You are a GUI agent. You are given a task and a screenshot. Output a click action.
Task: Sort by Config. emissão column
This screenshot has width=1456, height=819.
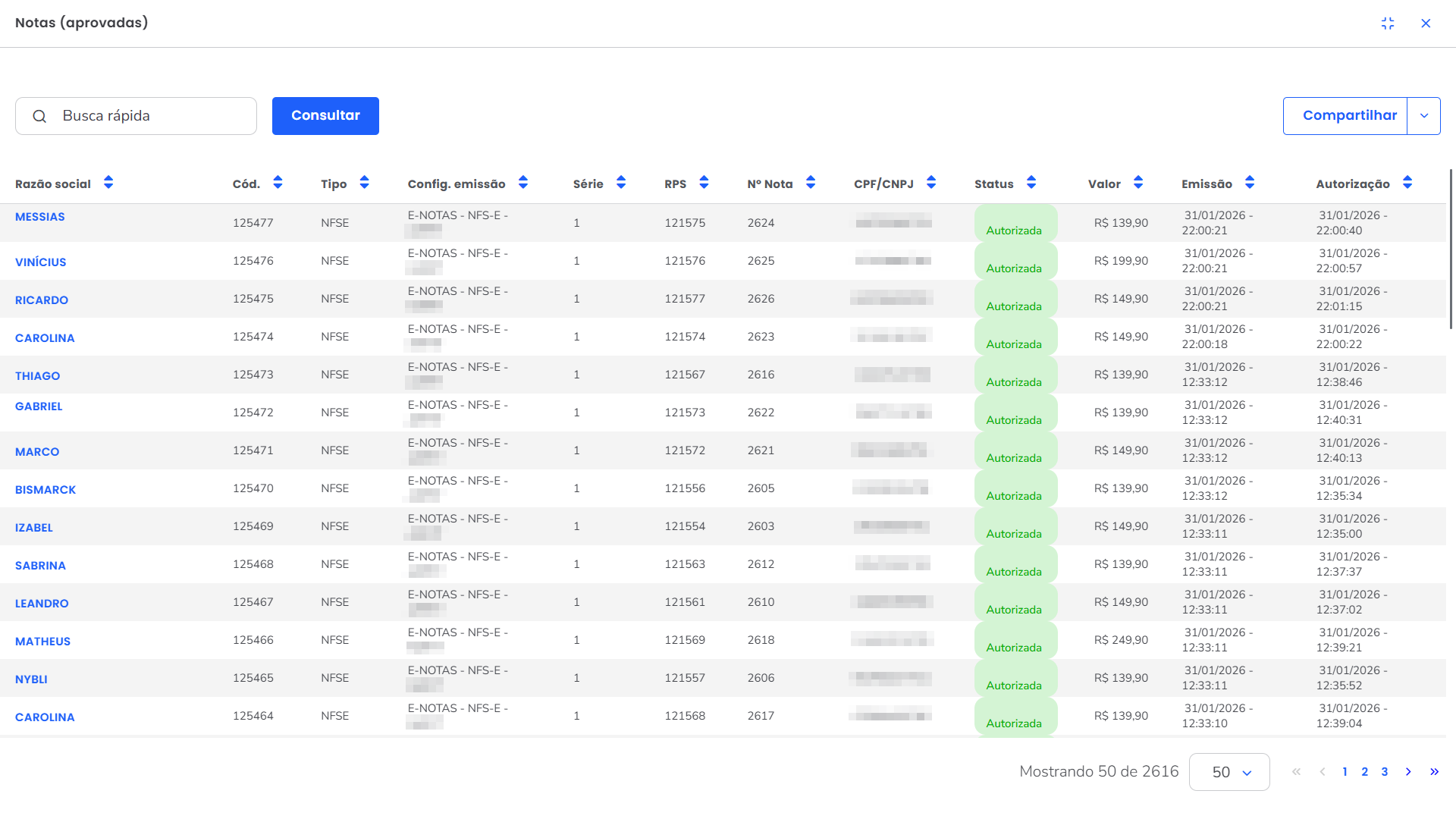(x=523, y=183)
